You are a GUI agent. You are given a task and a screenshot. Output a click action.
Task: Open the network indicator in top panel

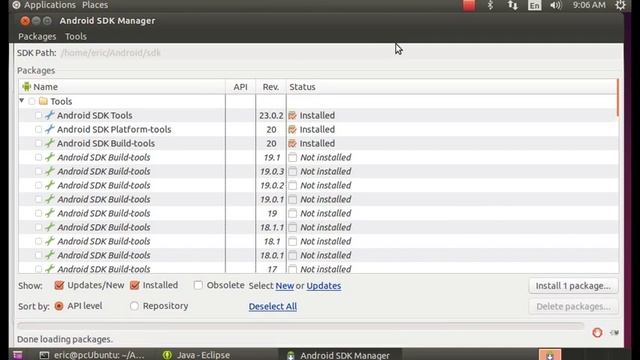point(513,5)
